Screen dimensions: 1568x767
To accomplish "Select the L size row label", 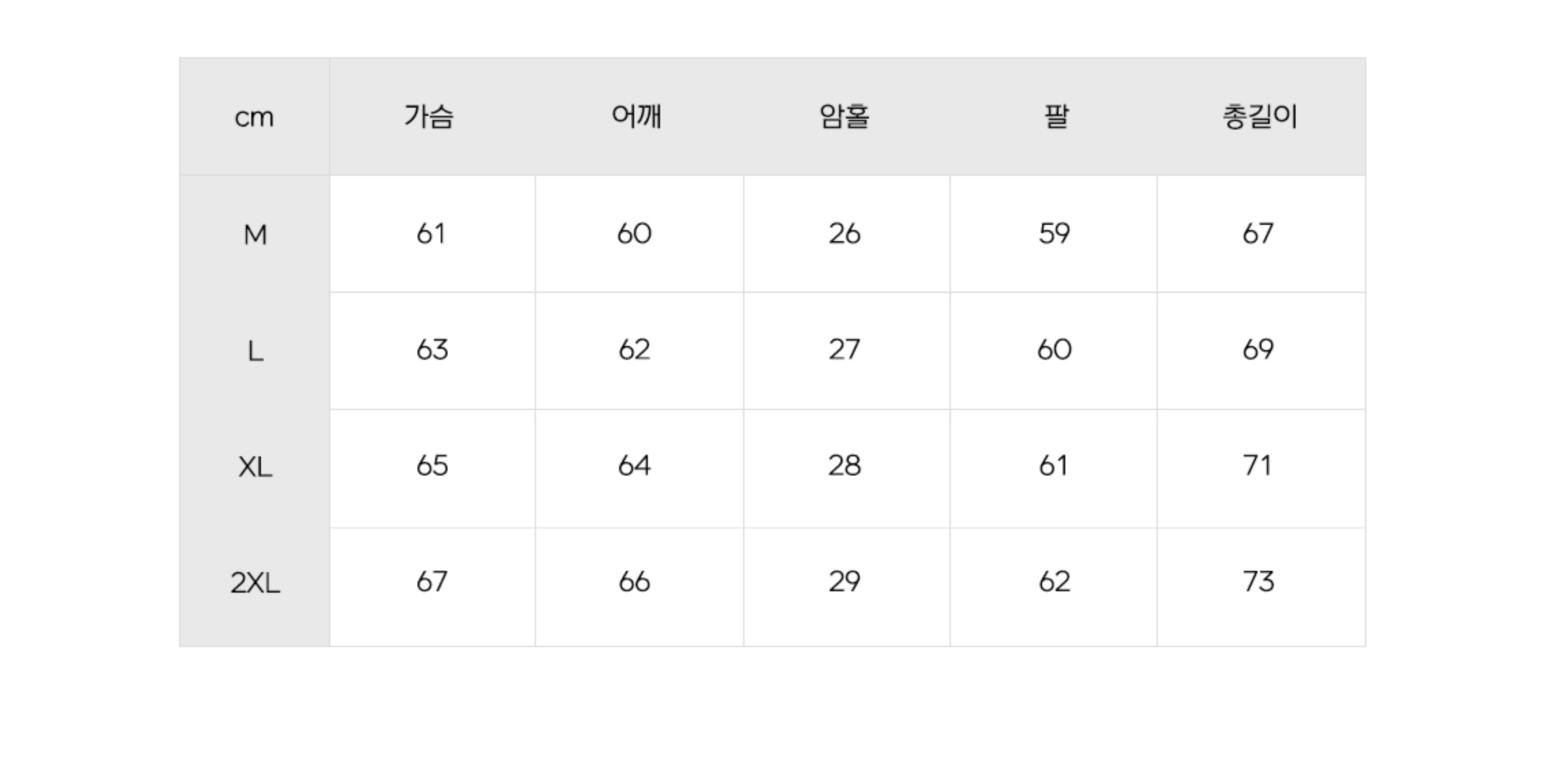I will point(255,351).
